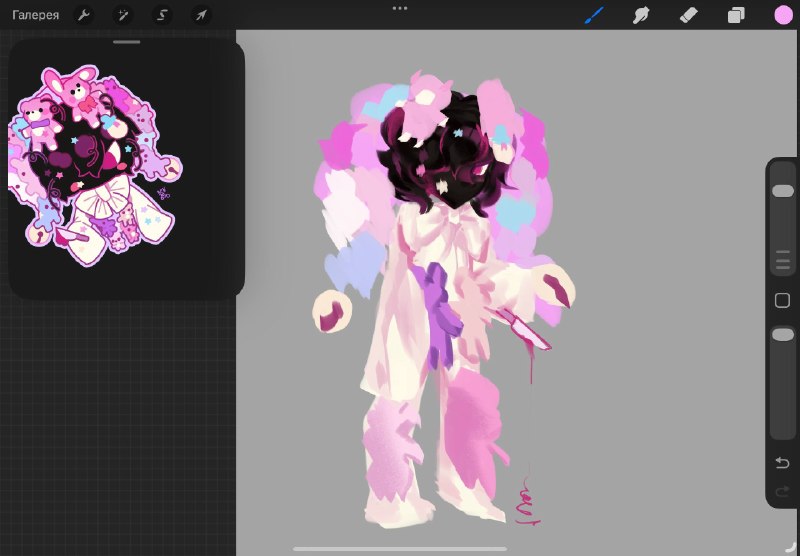Tap the brush size slider handle
Viewport: 800px width, 556px height.
tap(783, 191)
